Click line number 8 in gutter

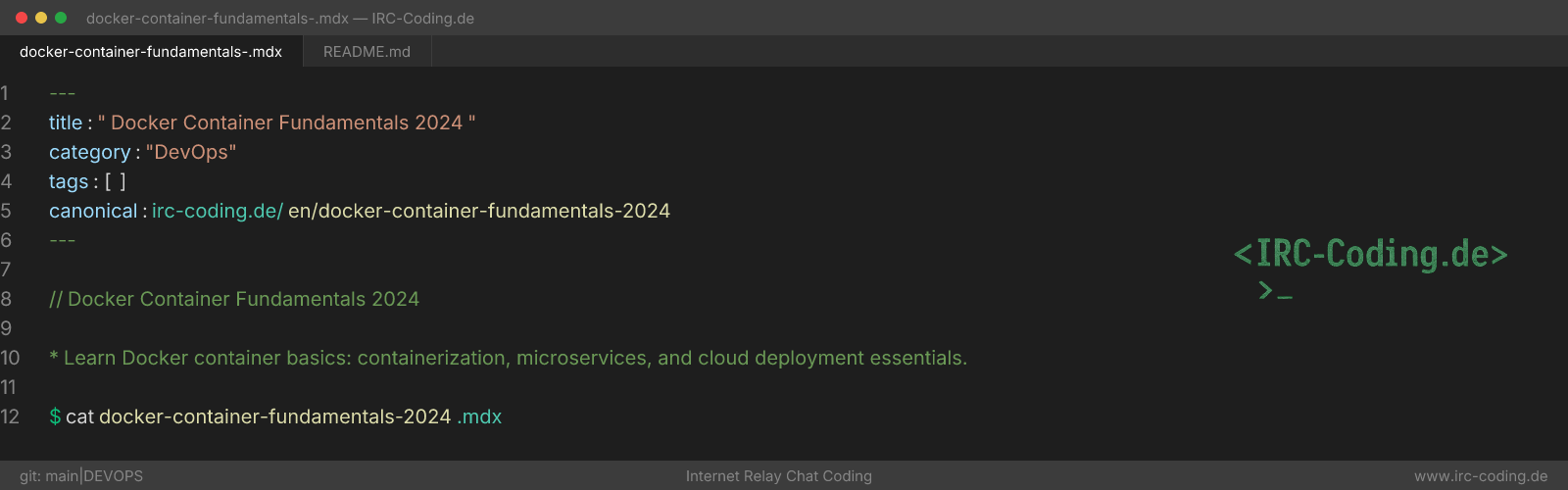(6, 299)
